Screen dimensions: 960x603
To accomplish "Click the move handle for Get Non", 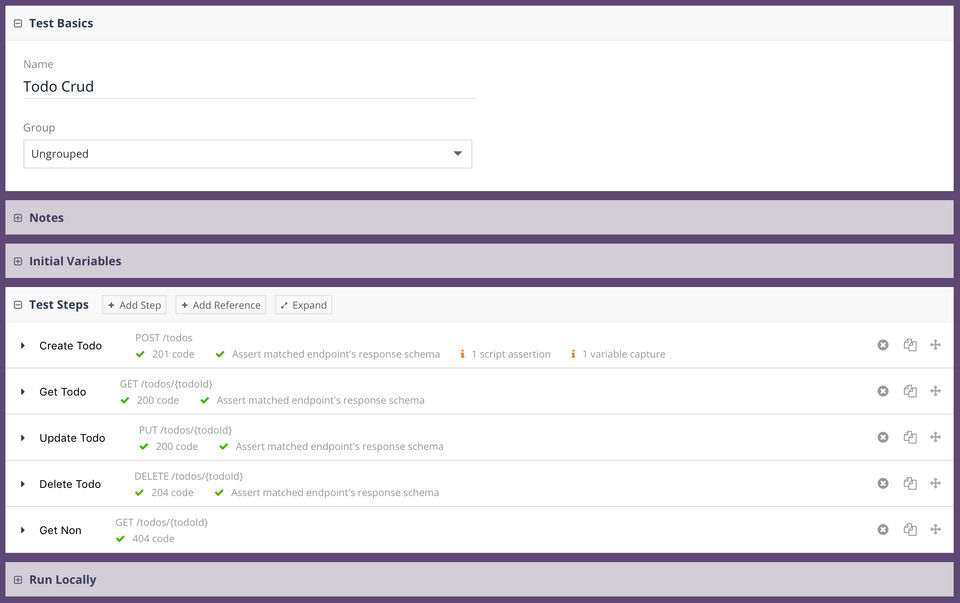I will (x=936, y=529).
